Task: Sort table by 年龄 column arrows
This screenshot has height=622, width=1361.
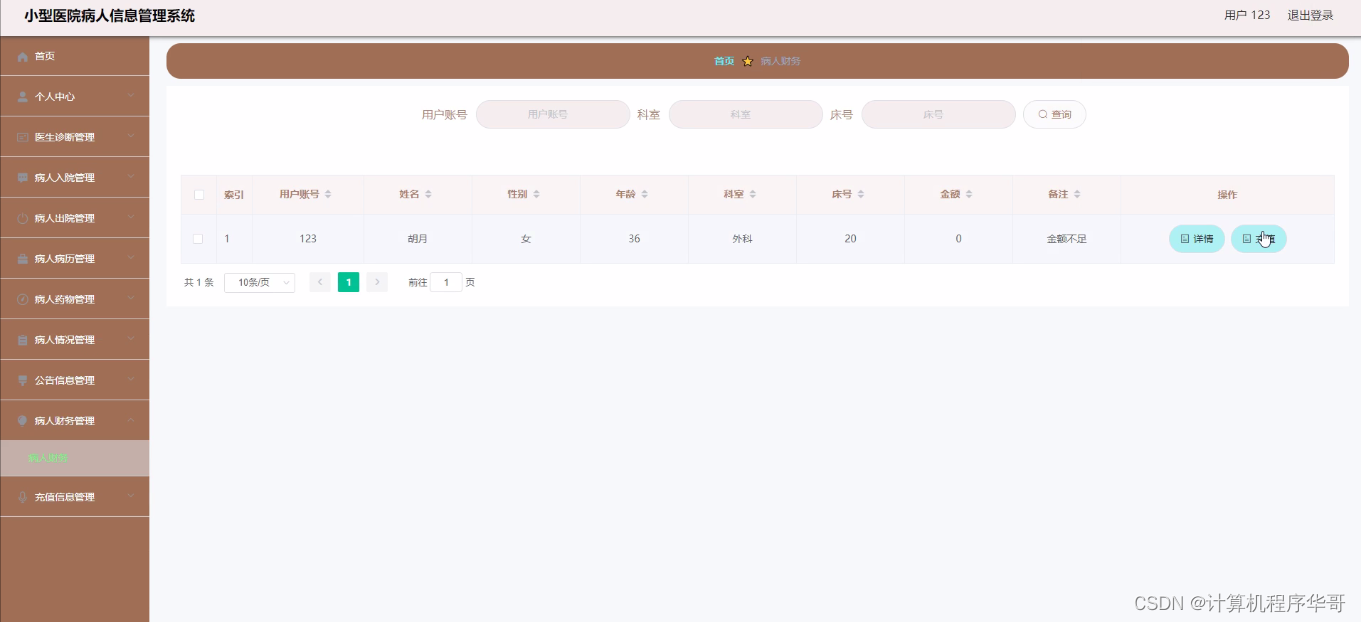Action: click(x=645, y=194)
